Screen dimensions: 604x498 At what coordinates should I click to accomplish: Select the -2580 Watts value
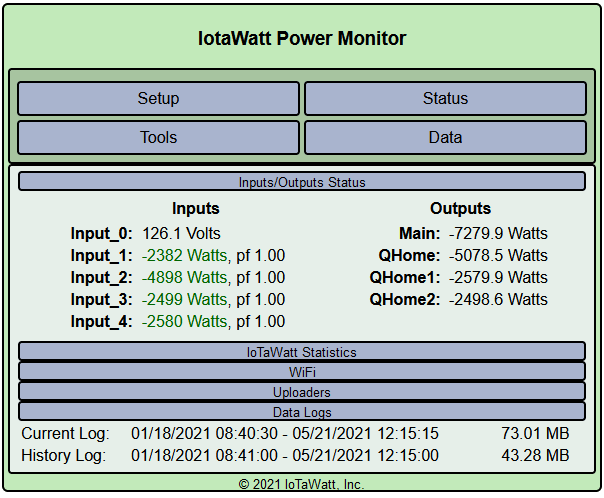[x=185, y=321]
